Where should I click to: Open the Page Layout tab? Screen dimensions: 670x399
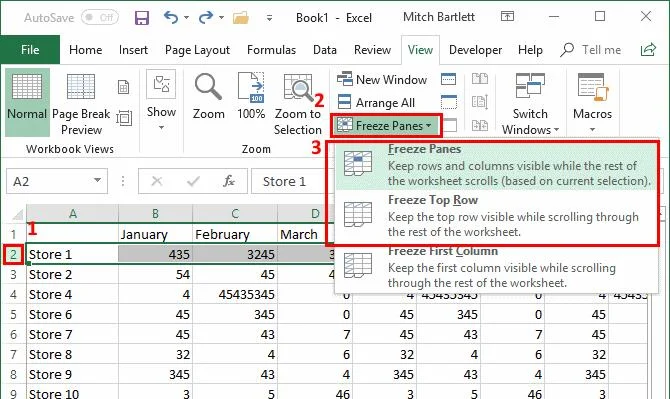(197, 50)
